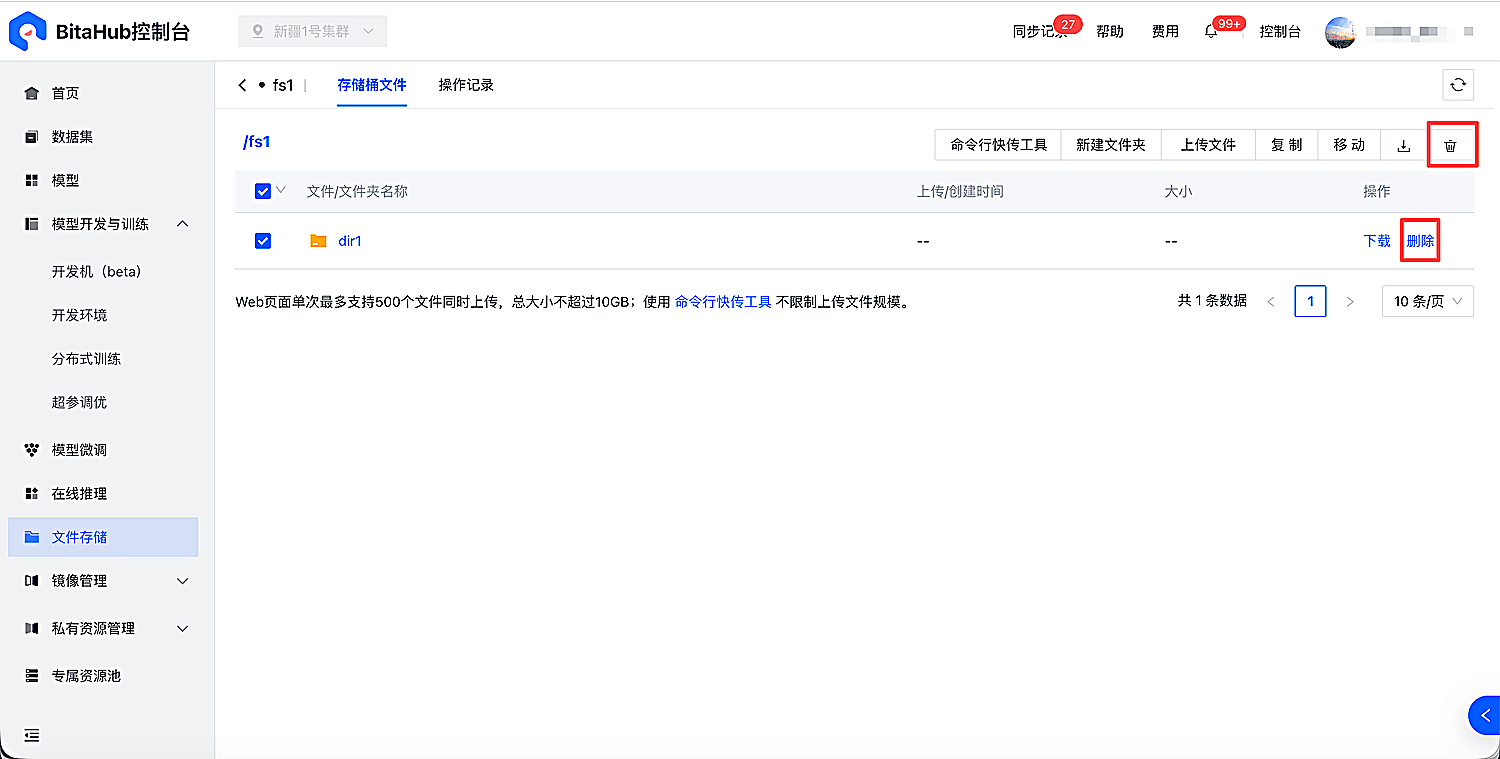Click the 上传文件 button
The height and width of the screenshot is (759, 1500).
(x=1208, y=145)
